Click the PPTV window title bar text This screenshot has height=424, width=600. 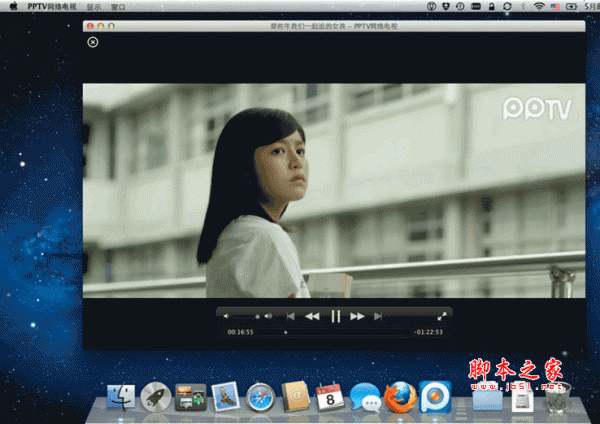coord(334,26)
